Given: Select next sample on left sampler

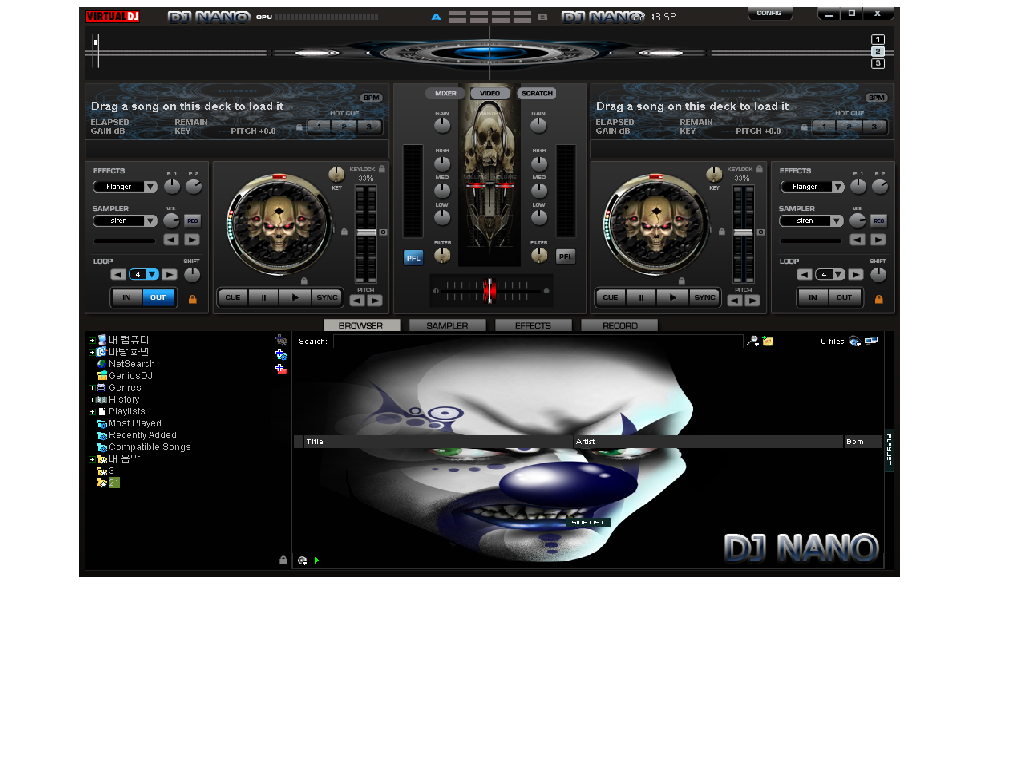Looking at the screenshot, I should click(x=191, y=240).
